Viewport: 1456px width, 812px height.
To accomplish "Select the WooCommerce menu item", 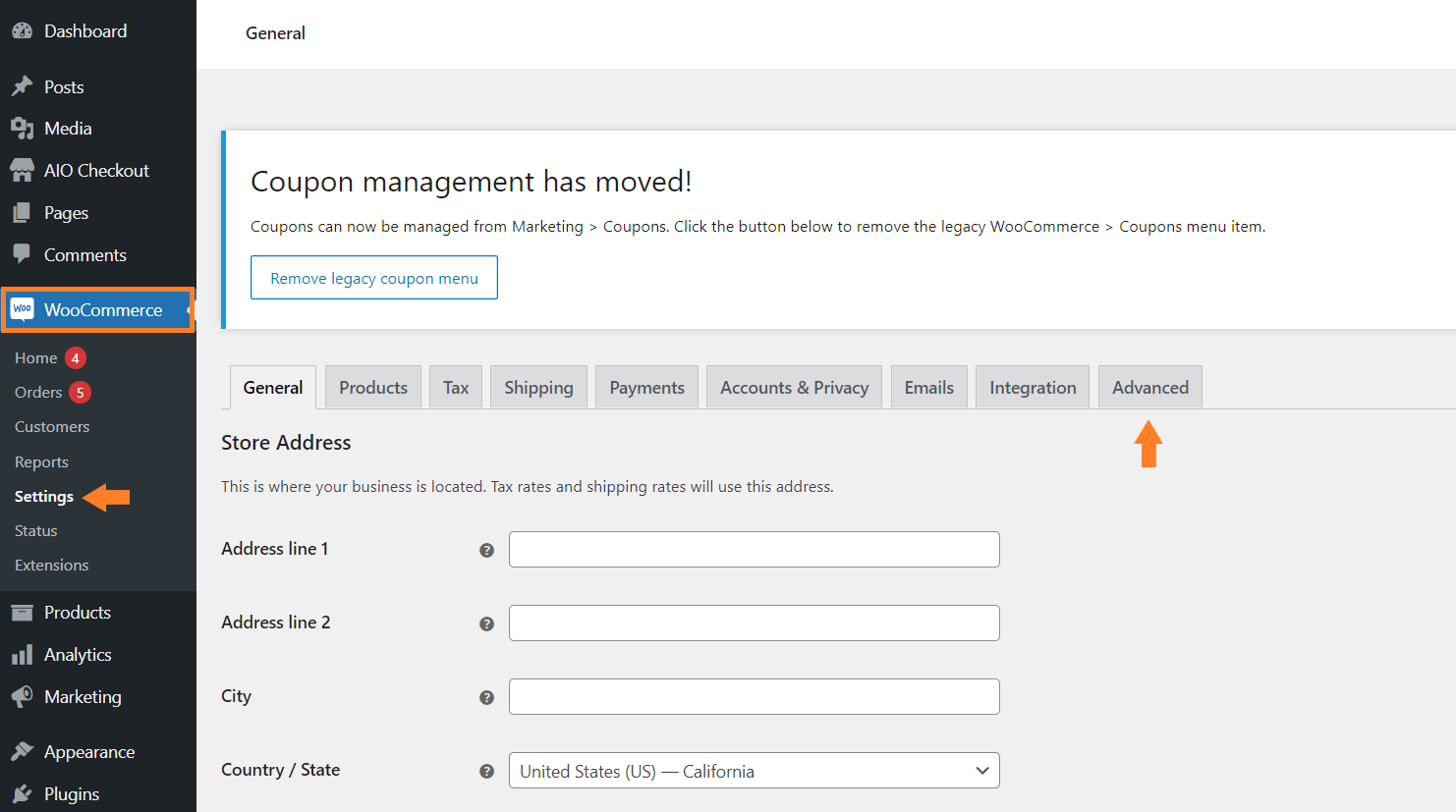I will (x=98, y=309).
